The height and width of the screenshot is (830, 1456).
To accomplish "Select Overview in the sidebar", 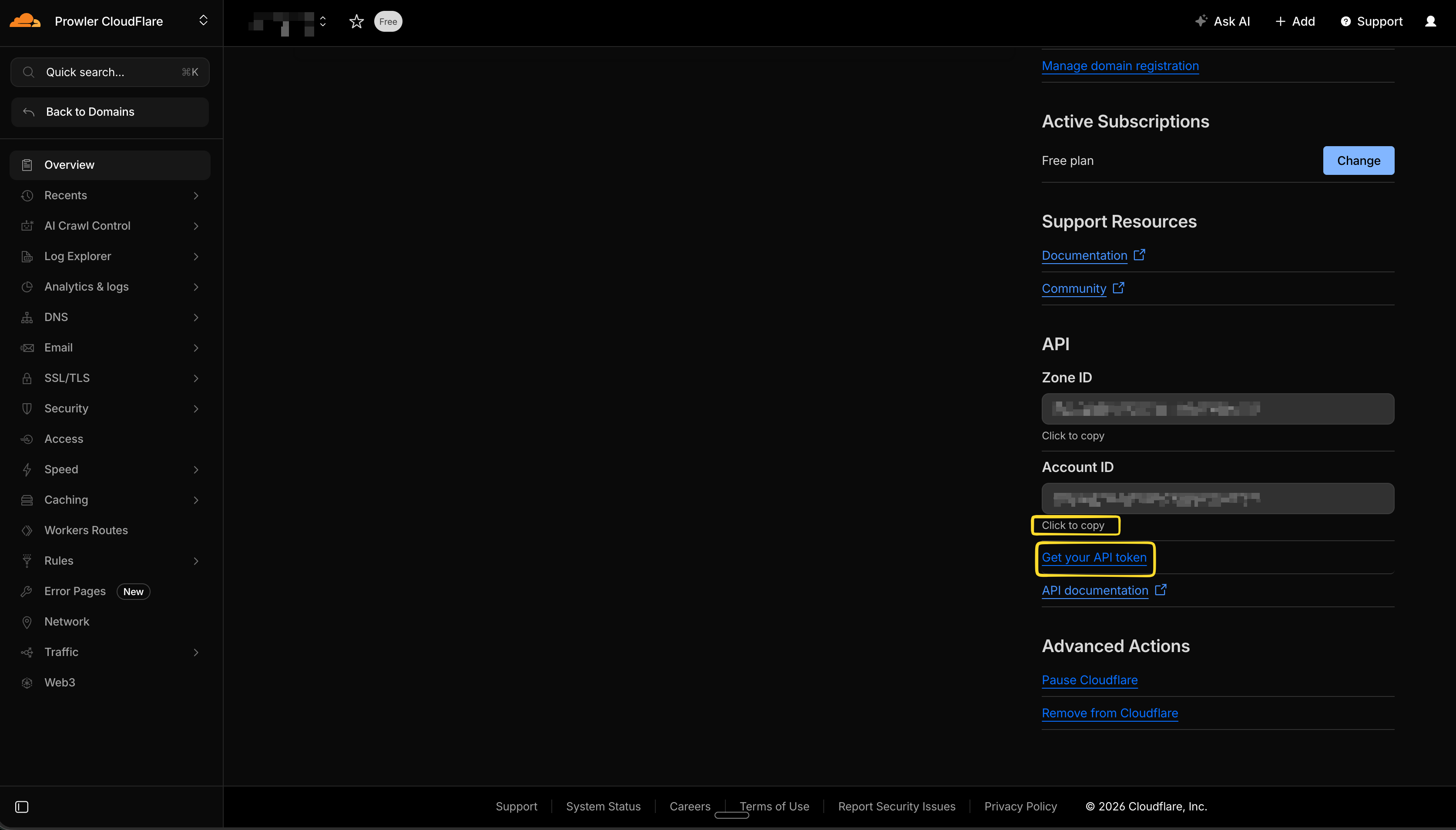I will tap(70, 165).
